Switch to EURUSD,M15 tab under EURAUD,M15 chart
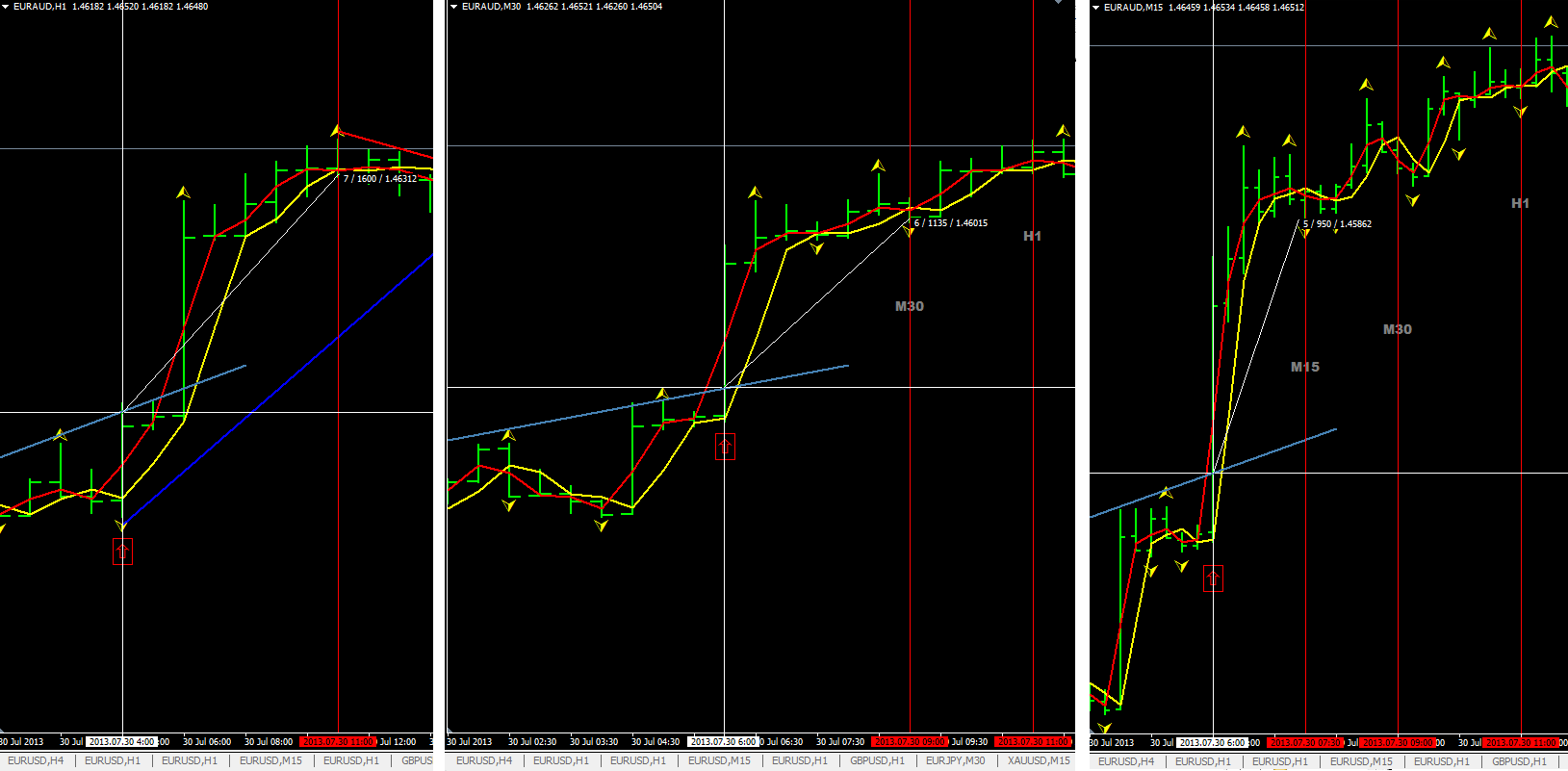Viewport: 1568px width, 771px height. click(x=1361, y=761)
